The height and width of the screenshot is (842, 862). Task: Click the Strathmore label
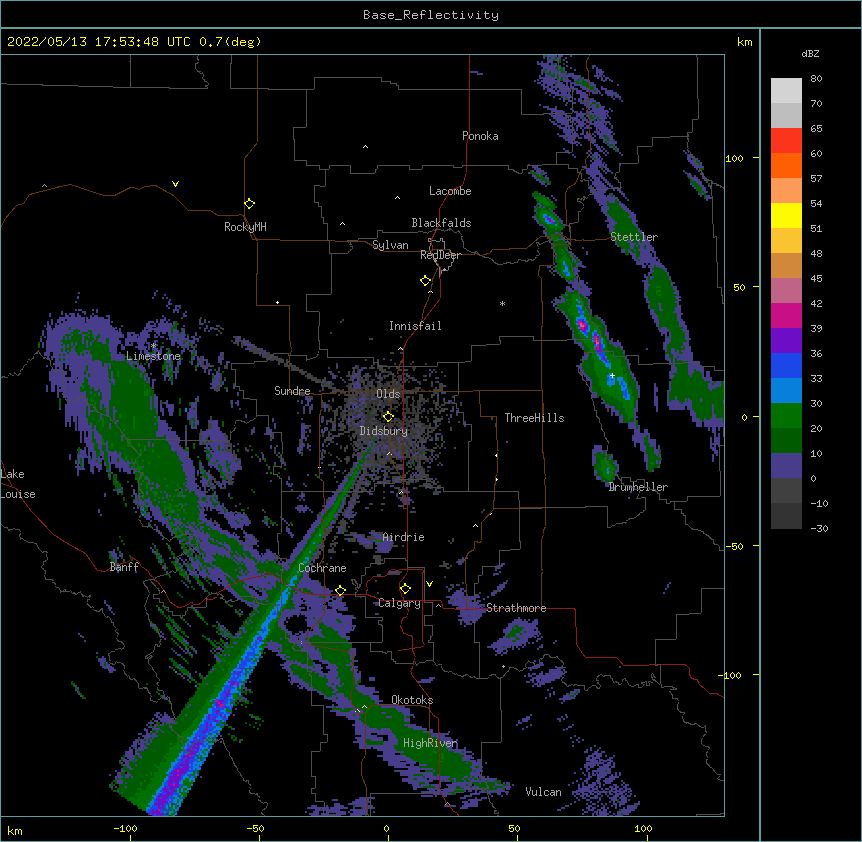point(516,608)
